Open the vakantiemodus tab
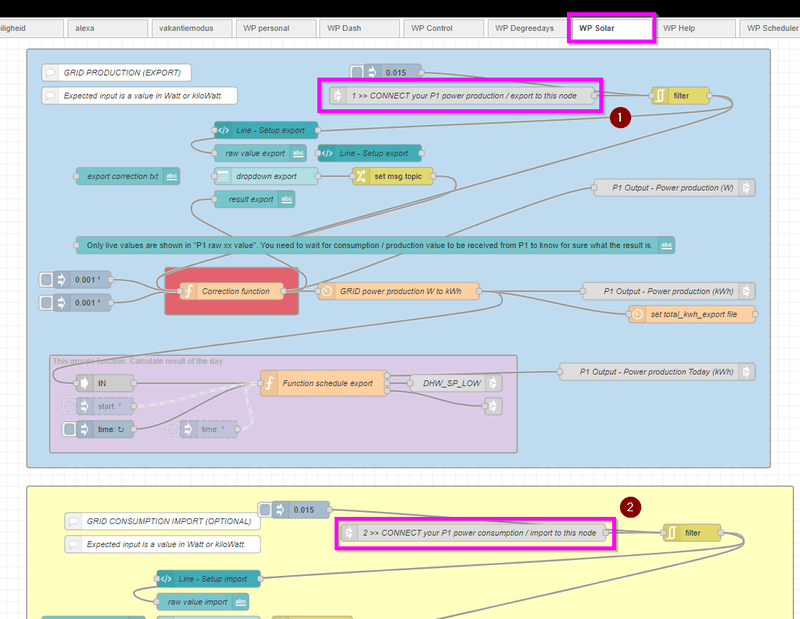Viewport: 800px width, 619px height. 192,28
